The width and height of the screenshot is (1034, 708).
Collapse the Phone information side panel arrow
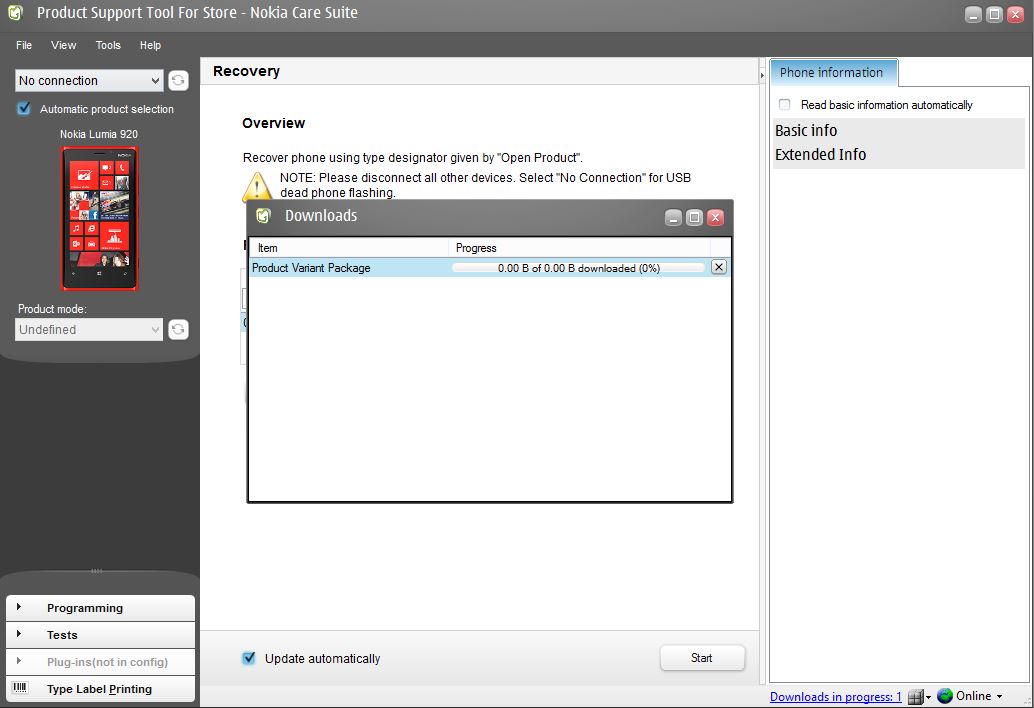(x=762, y=75)
